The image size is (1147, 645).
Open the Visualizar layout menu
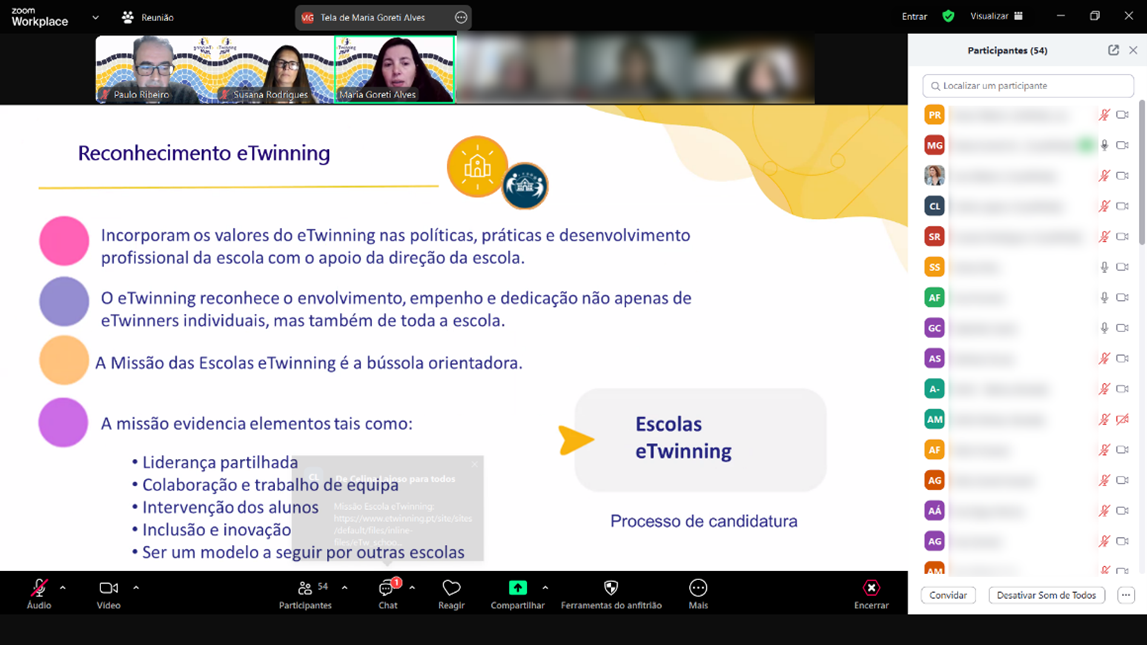996,16
